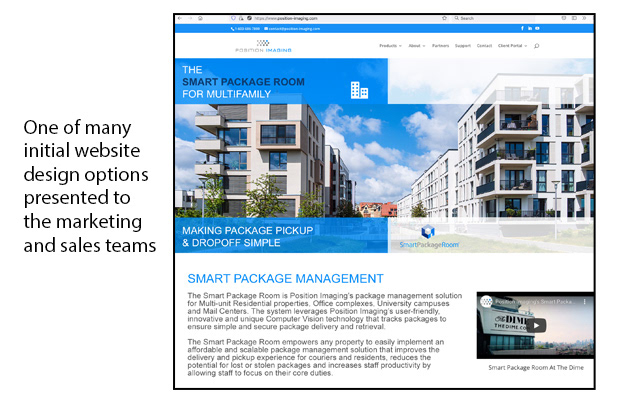Image resolution: width=620 pixels, height=403 pixels.
Task: Go back using browser back arrow
Action: pyautogui.click(x=180, y=18)
